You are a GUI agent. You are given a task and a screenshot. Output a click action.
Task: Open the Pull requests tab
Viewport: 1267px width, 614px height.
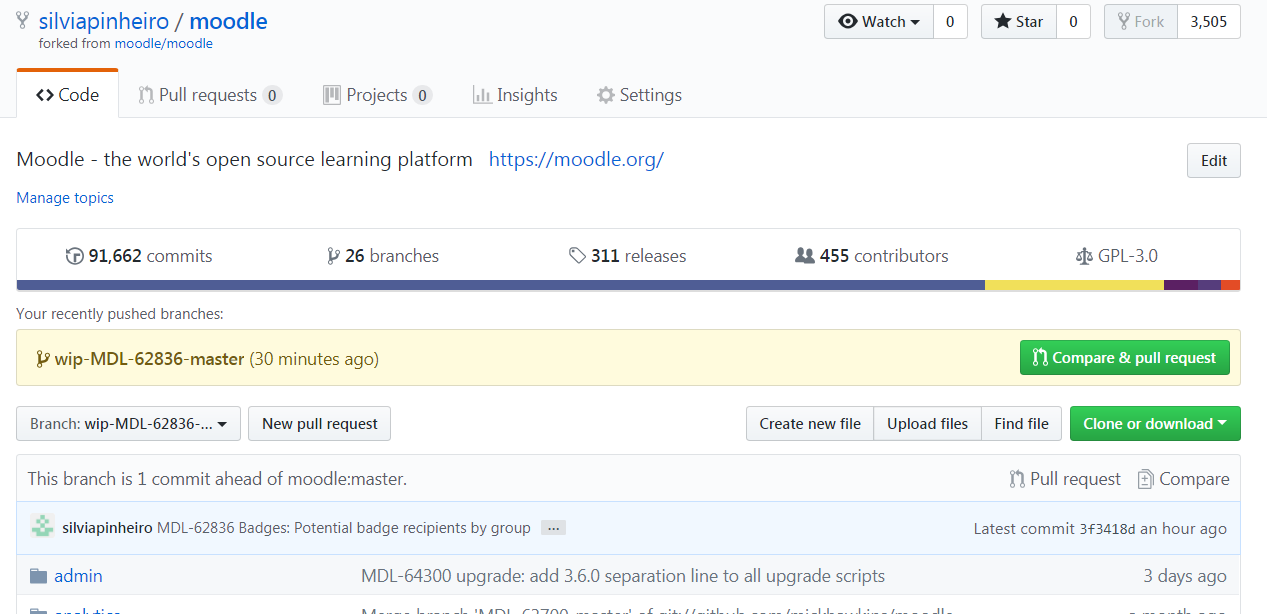coord(210,95)
